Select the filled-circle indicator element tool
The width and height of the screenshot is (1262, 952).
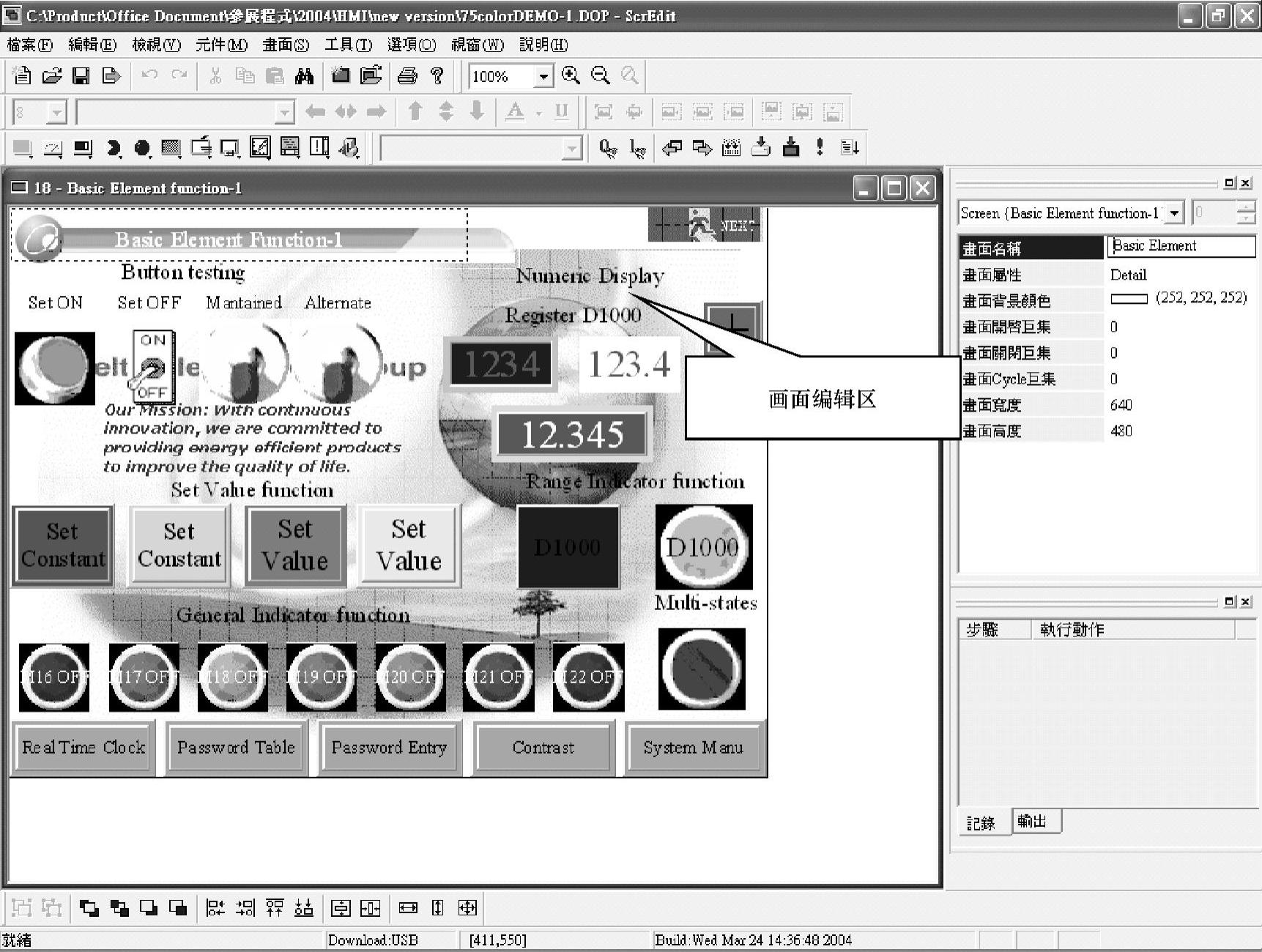pyautogui.click(x=142, y=149)
